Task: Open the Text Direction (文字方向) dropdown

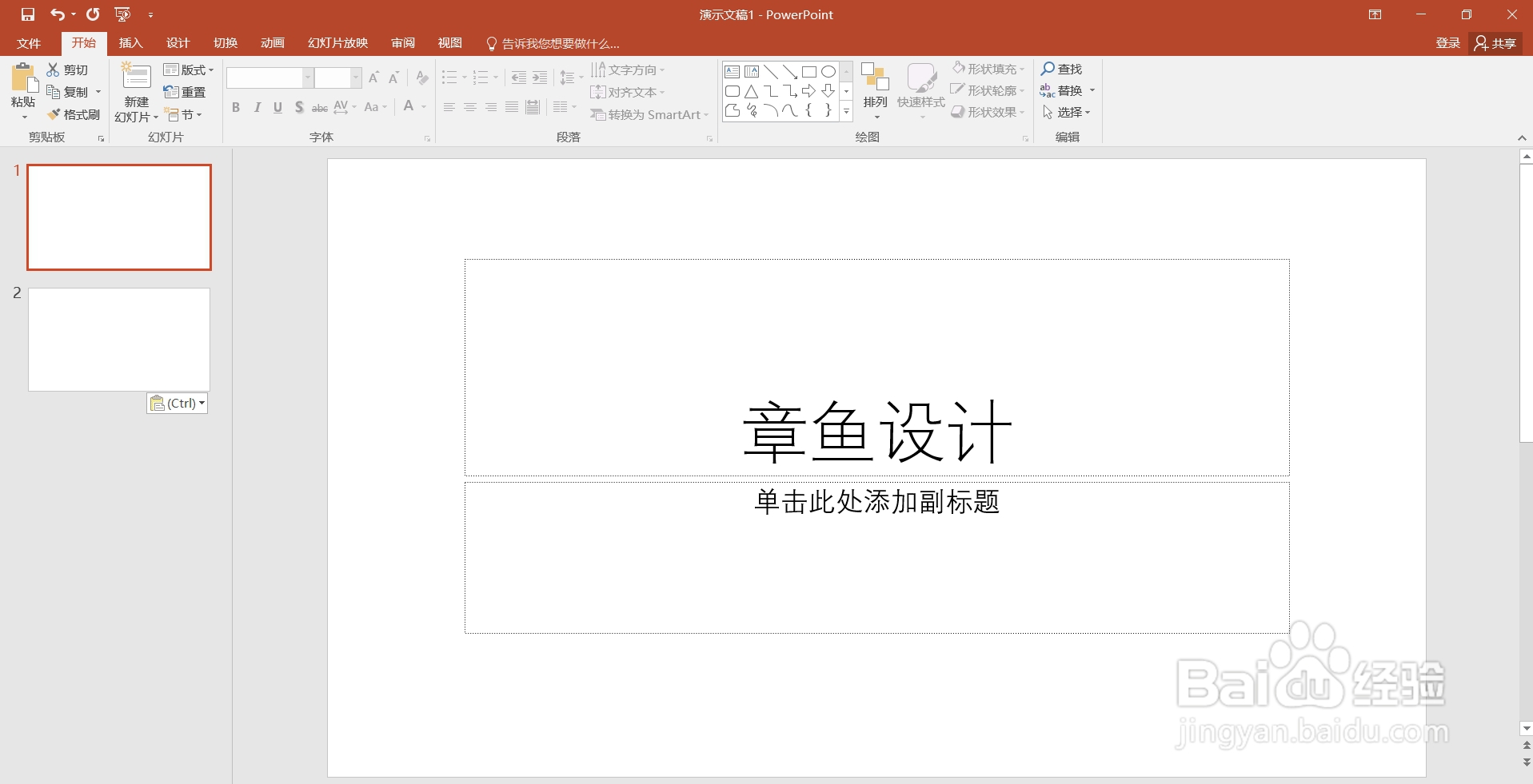Action: 628,70
